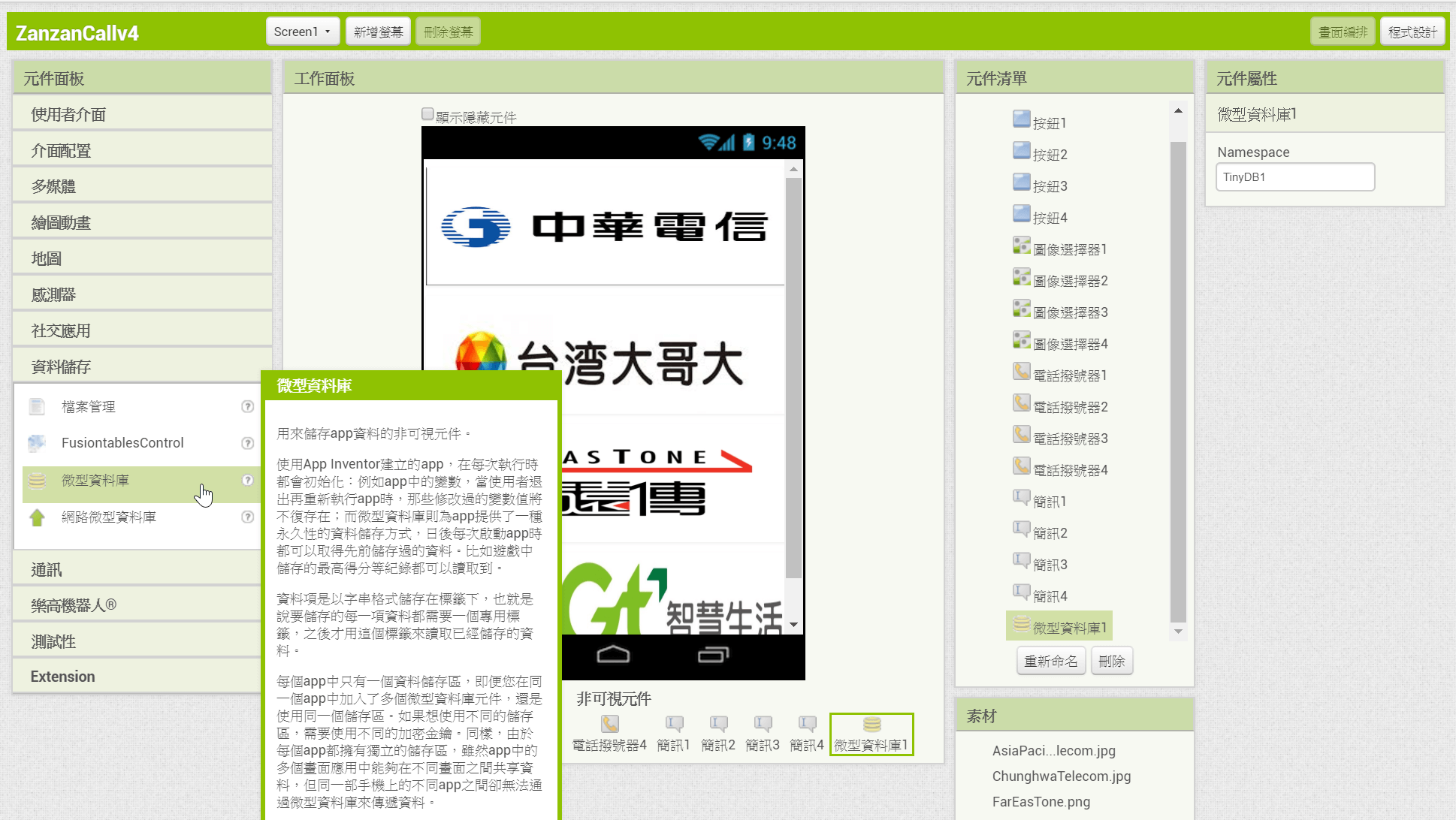1456x820 pixels.
Task: Select 電話撥號器2 phone dialer icon
Action: 1021,402
